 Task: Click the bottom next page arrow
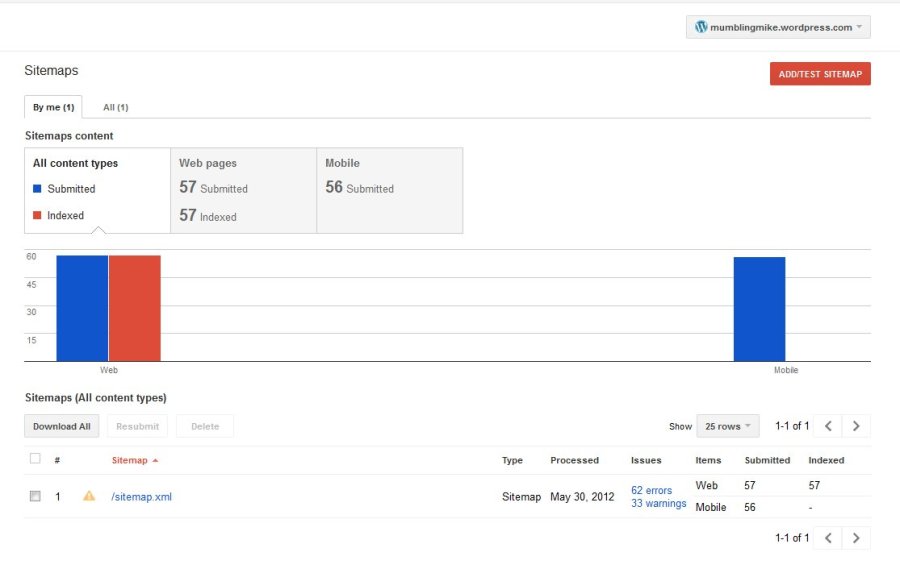[x=856, y=538]
